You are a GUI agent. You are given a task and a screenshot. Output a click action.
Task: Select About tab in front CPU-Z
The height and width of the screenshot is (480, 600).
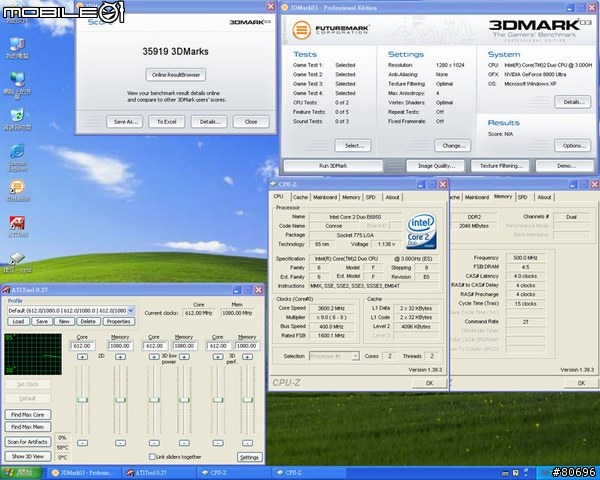[x=392, y=197]
